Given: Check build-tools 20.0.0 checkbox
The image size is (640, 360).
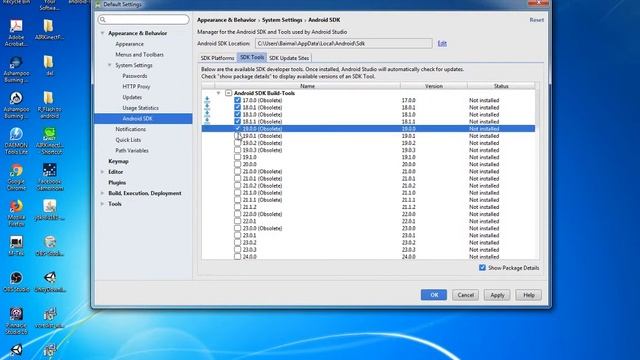Looking at the screenshot, I should [x=238, y=164].
